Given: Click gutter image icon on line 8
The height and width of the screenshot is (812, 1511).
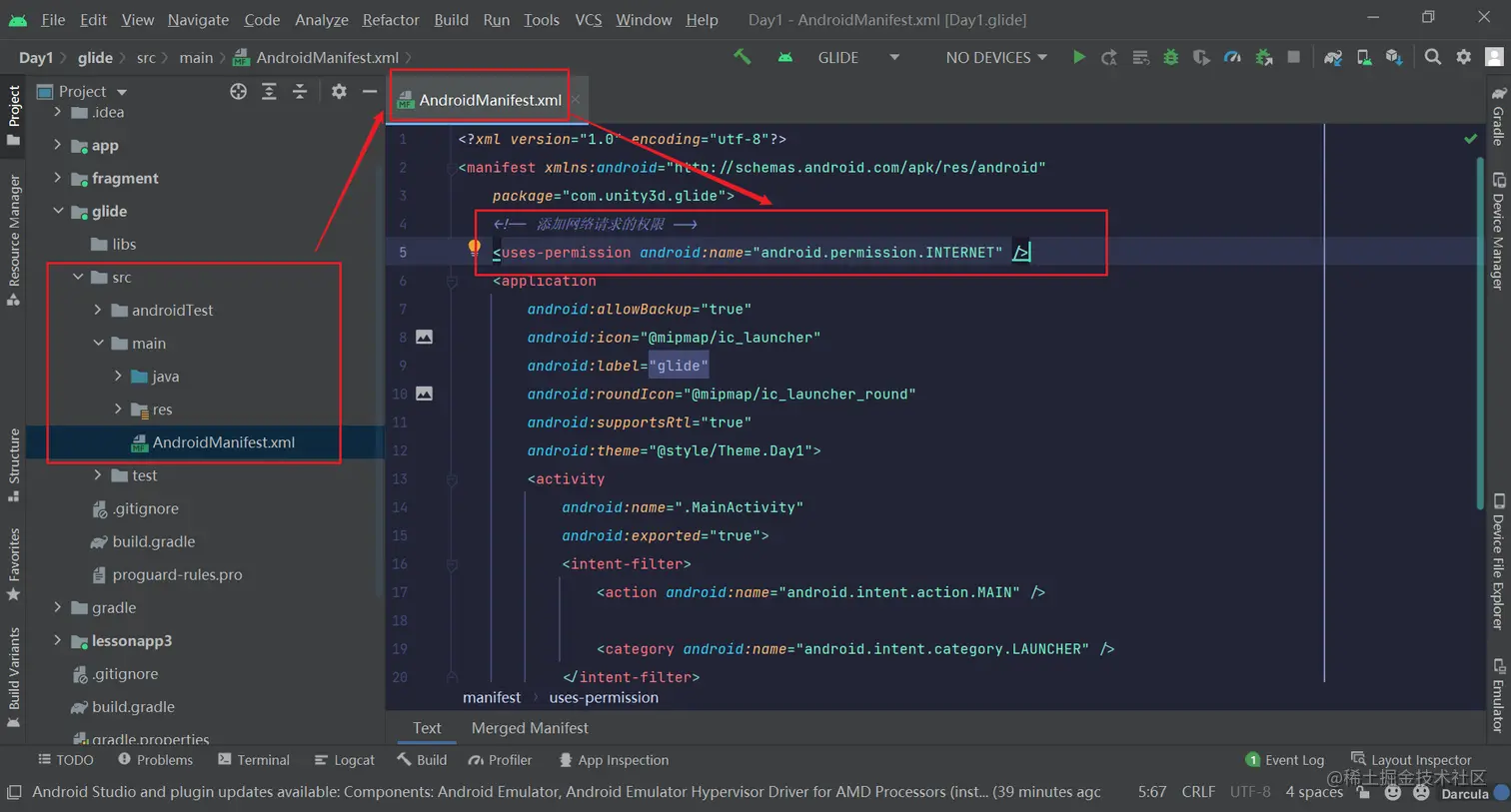Looking at the screenshot, I should [424, 337].
